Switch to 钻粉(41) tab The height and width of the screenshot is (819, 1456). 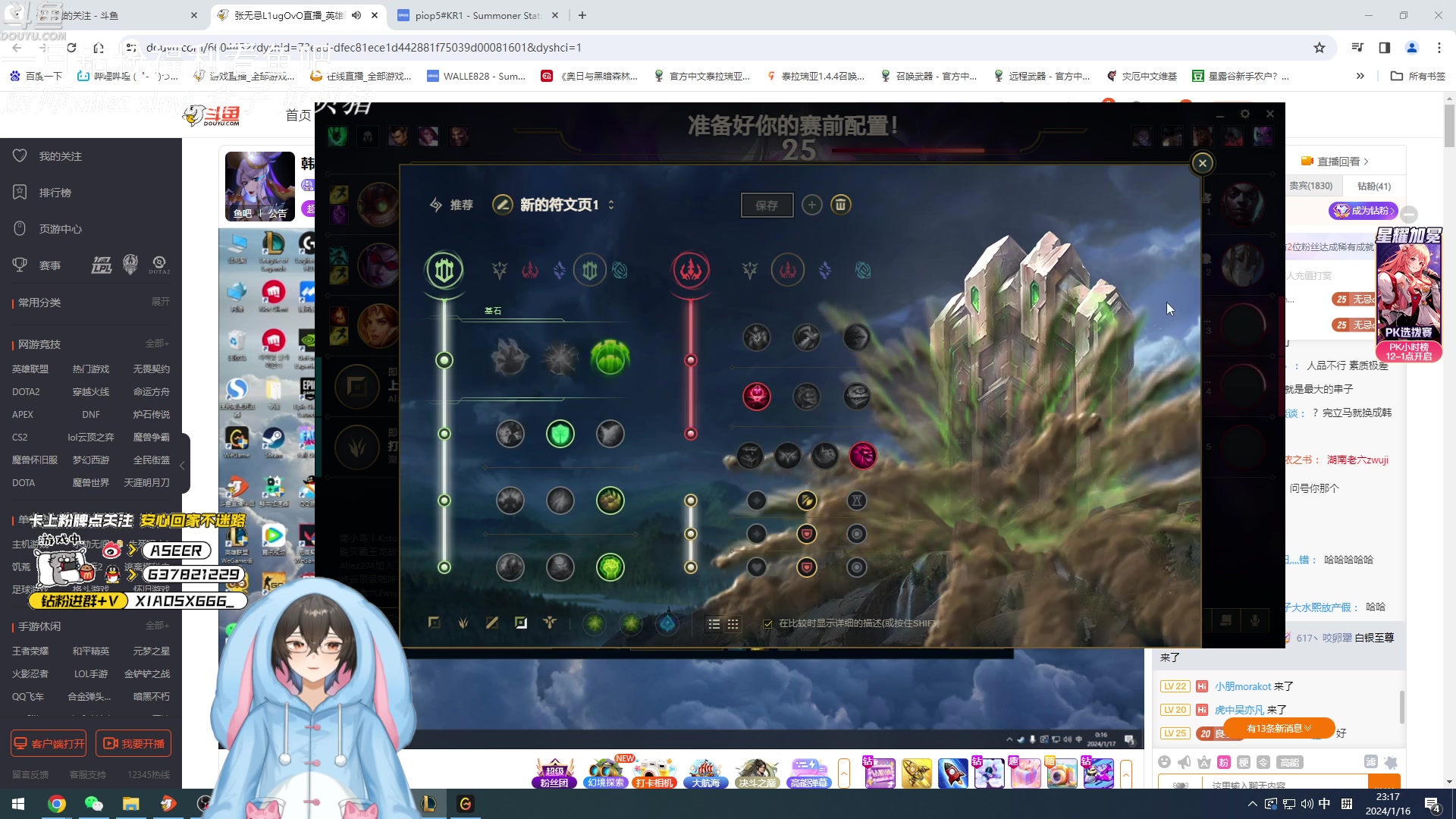coord(1373,186)
